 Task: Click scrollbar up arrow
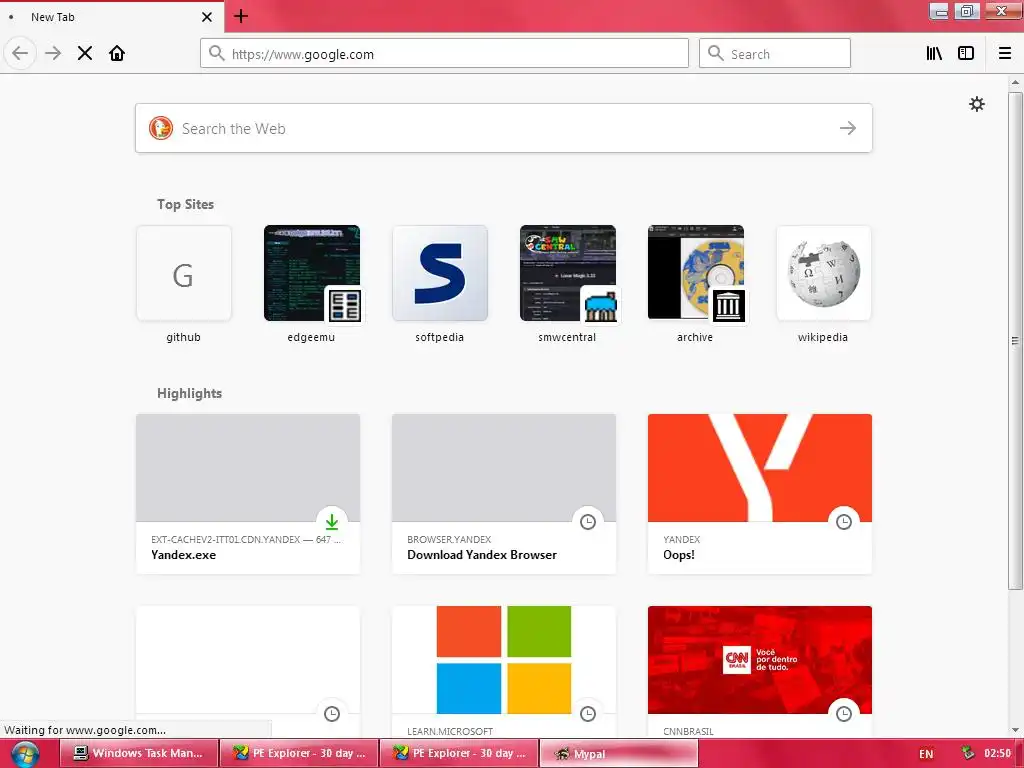[1015, 82]
